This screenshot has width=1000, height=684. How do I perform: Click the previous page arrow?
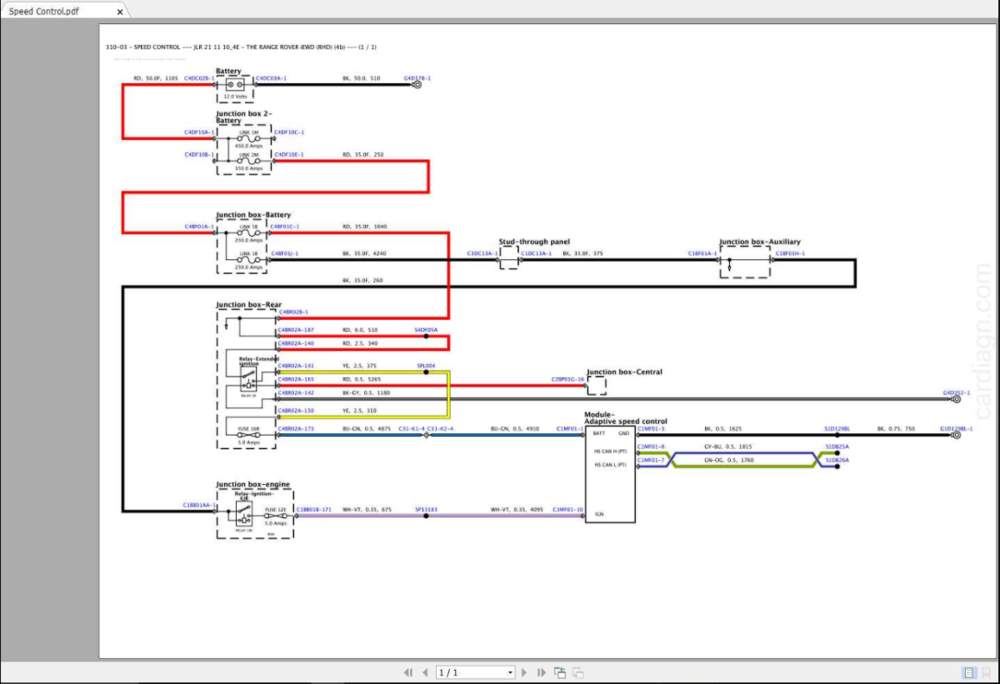pos(425,673)
